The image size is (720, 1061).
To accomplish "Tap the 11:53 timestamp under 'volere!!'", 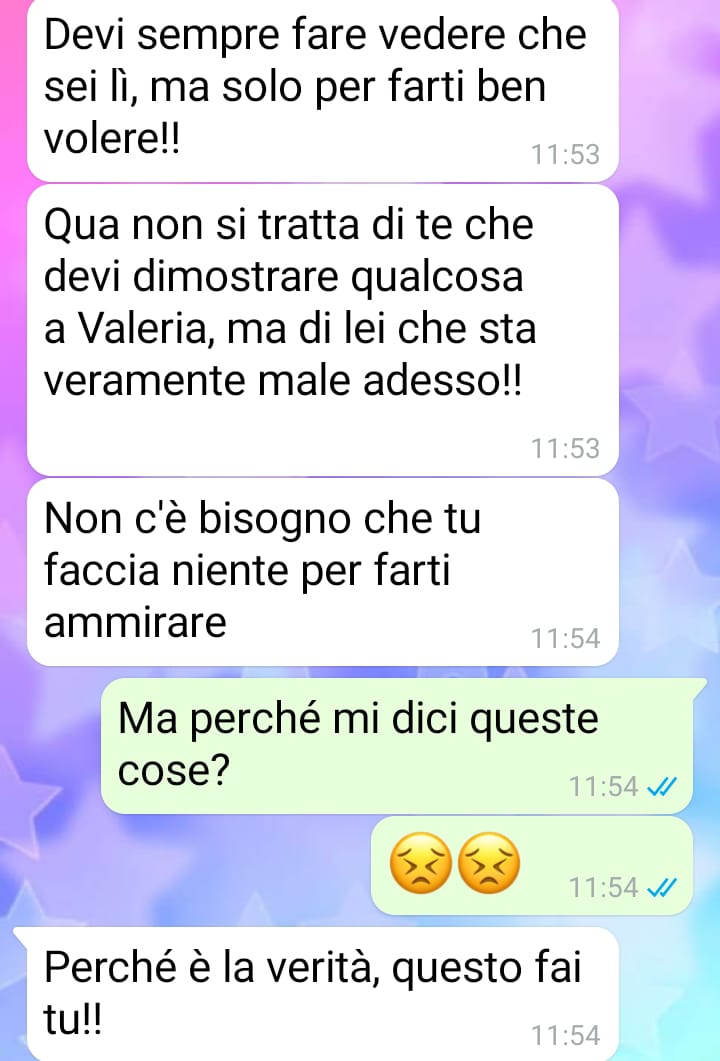I will [565, 154].
